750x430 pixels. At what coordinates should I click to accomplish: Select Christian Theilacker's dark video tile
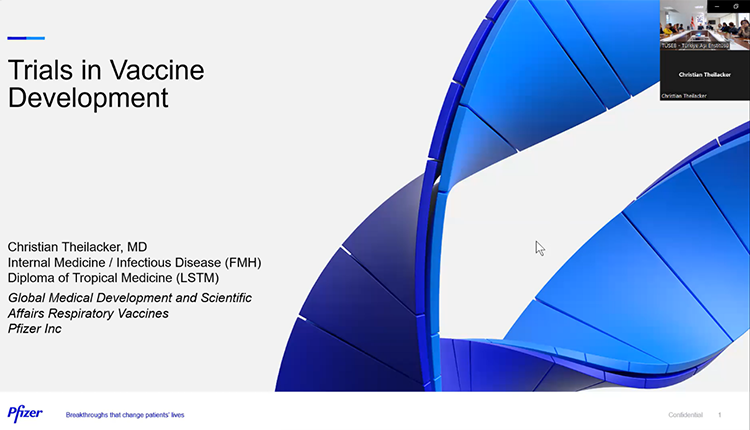click(704, 74)
